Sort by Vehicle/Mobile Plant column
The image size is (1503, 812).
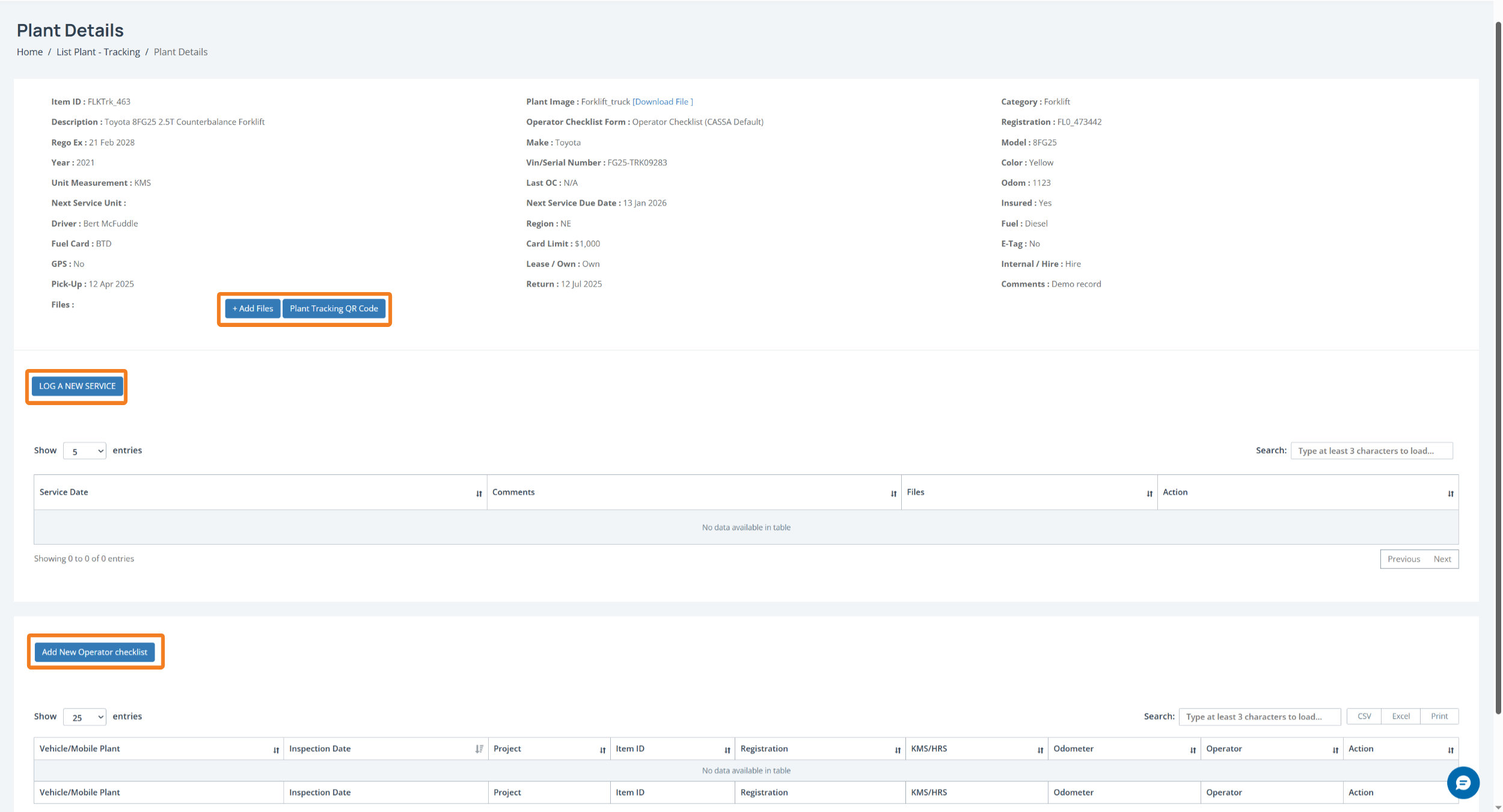click(276, 750)
